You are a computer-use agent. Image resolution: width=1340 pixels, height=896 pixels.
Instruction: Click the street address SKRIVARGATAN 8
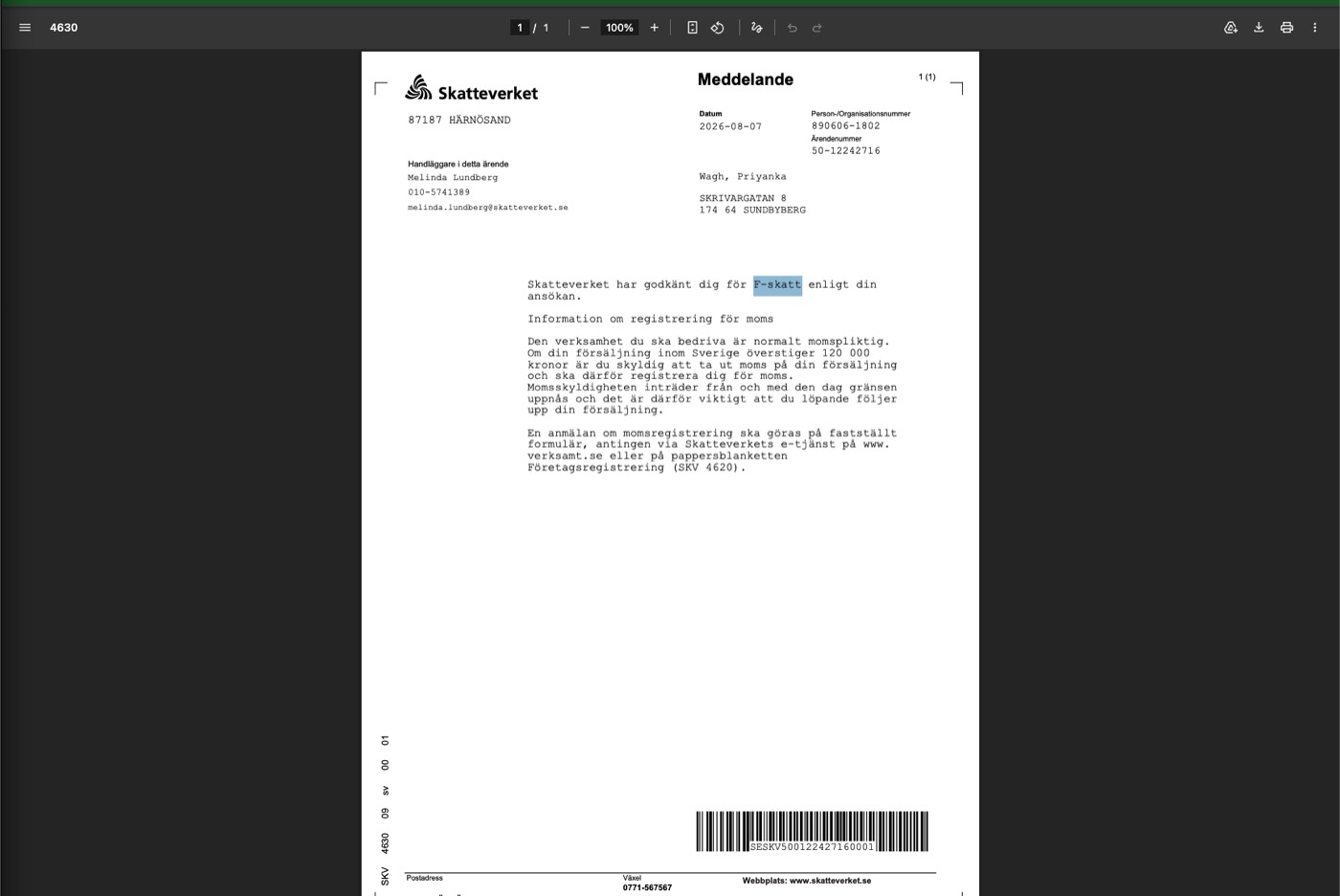point(743,198)
